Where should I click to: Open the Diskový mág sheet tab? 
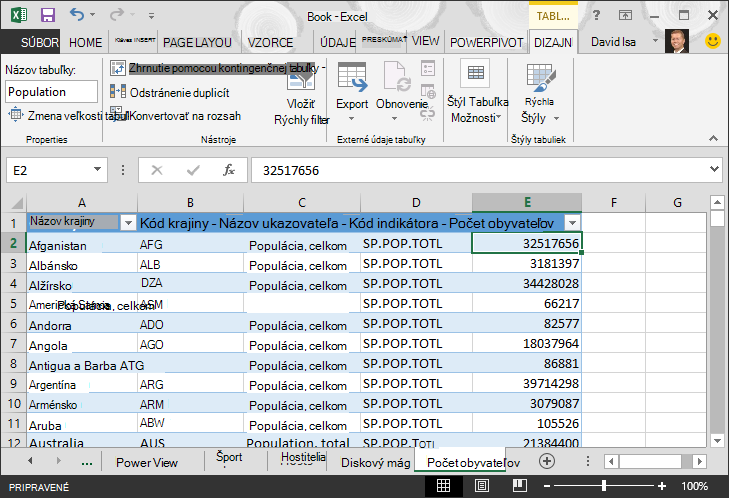coord(376,462)
